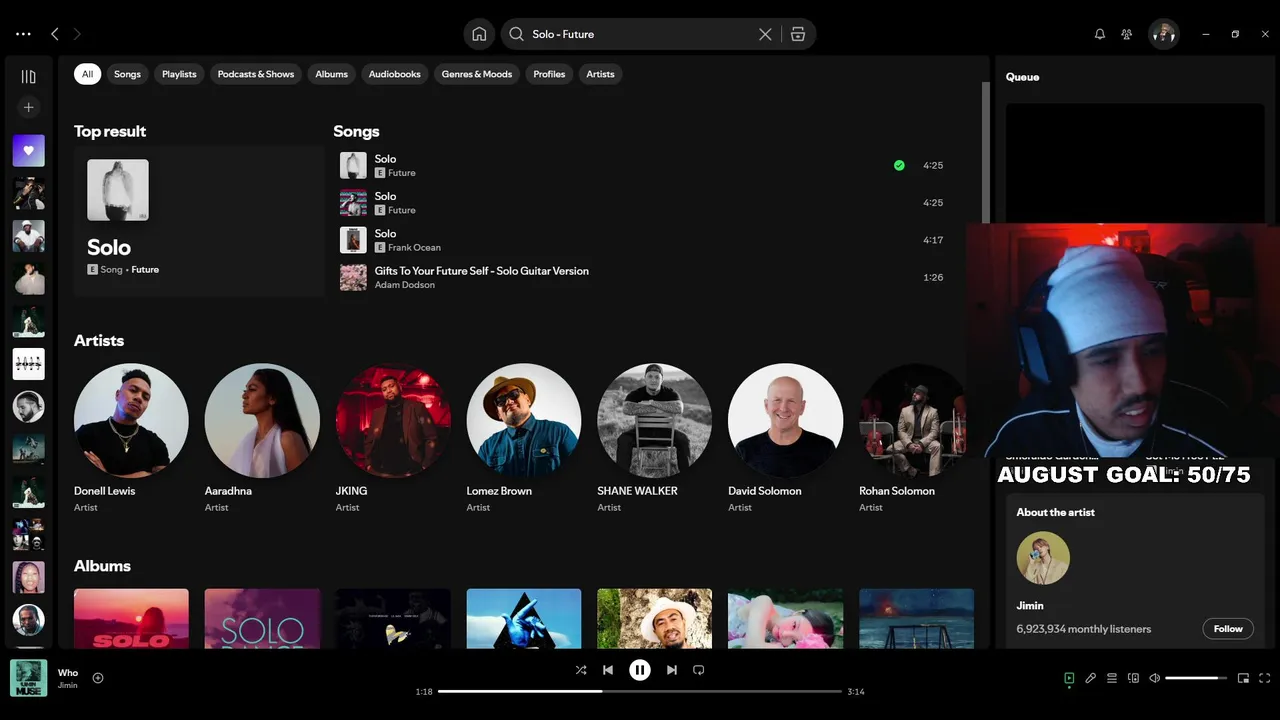1280x720 pixels.
Task: Select Genres & Moods filter
Action: pos(477,74)
